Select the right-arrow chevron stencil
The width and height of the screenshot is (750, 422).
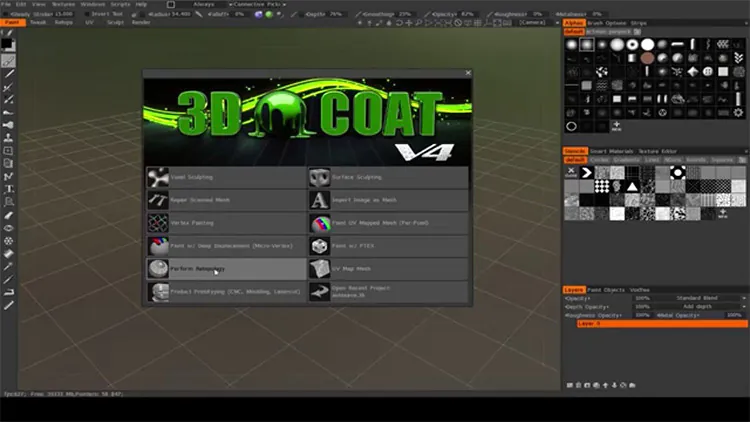tap(586, 173)
